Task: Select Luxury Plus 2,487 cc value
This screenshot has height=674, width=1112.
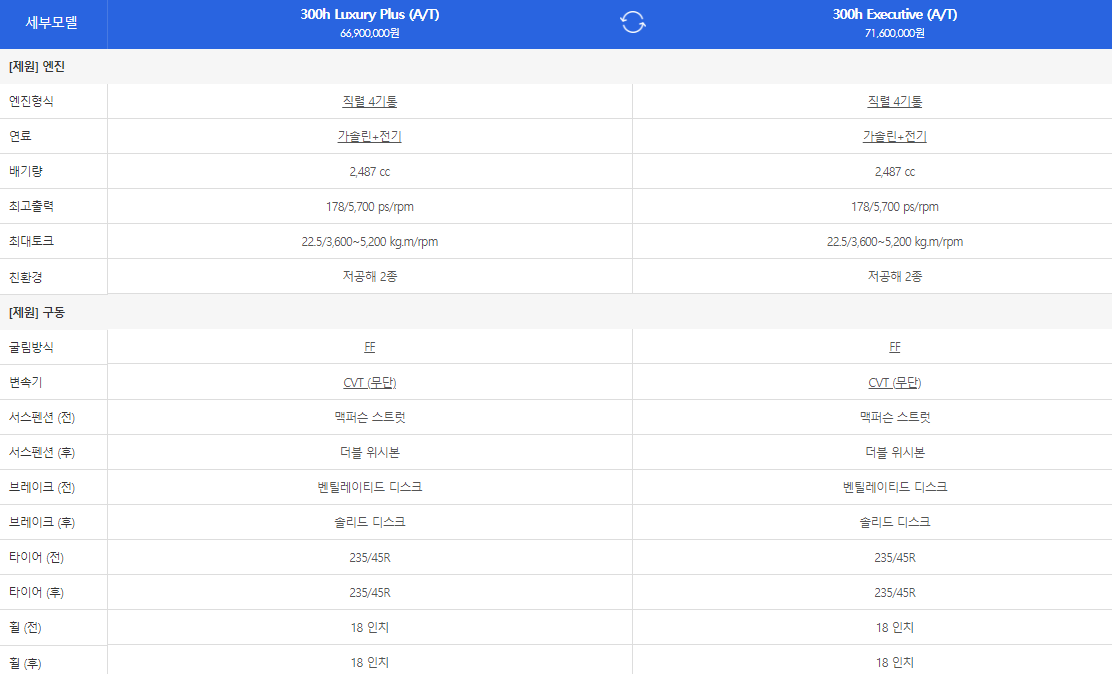Action: point(369,172)
